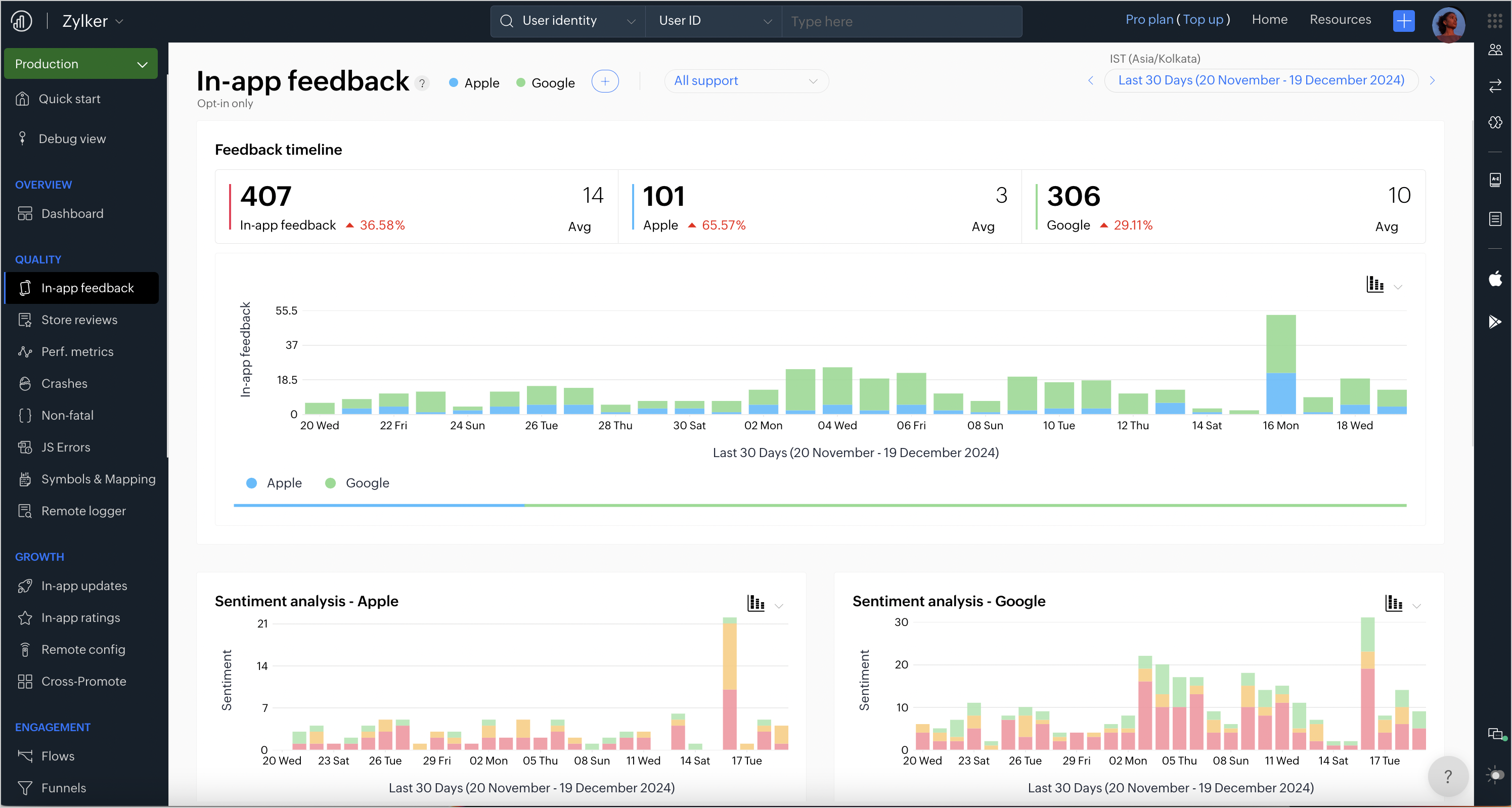Click the Google Play icon in right sidebar
The height and width of the screenshot is (808, 1512).
(x=1495, y=322)
